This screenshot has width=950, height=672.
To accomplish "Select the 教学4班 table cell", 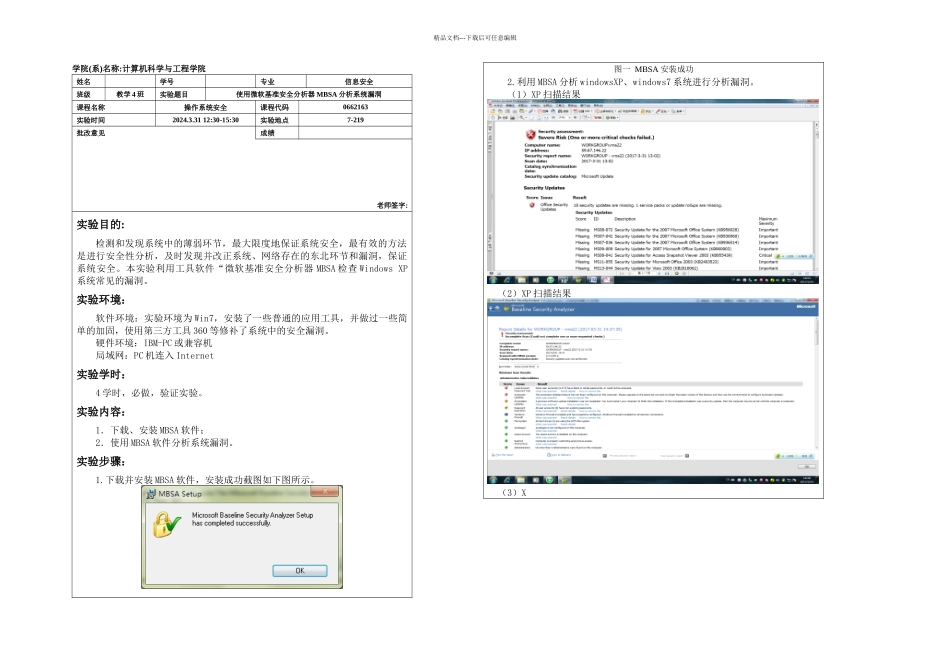I will (x=130, y=95).
